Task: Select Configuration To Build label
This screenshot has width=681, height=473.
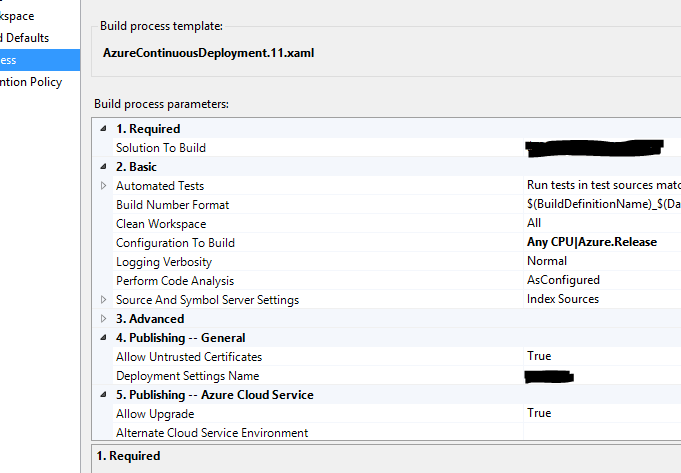Action: (175, 243)
